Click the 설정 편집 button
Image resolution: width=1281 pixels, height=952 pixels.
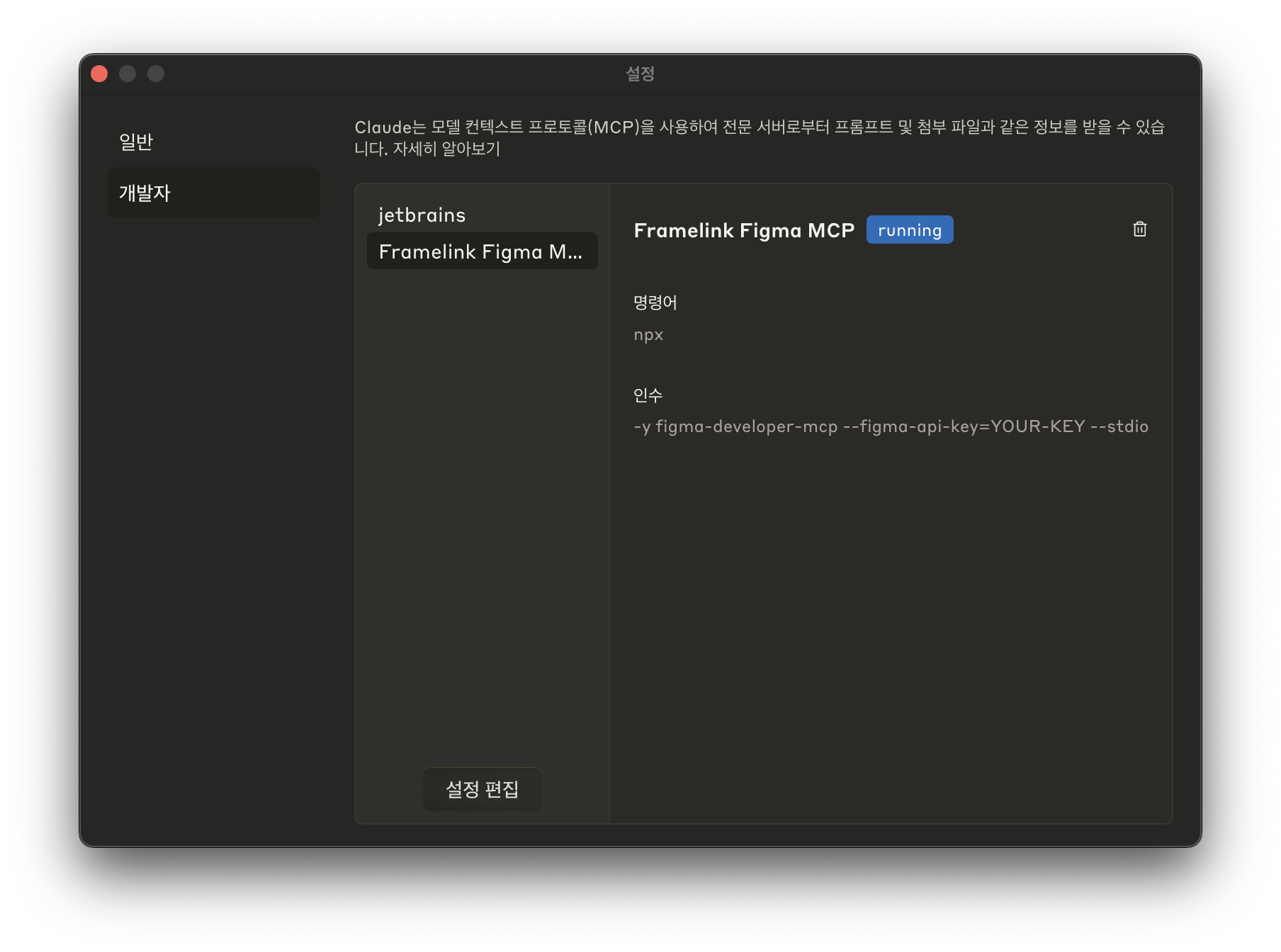point(482,789)
